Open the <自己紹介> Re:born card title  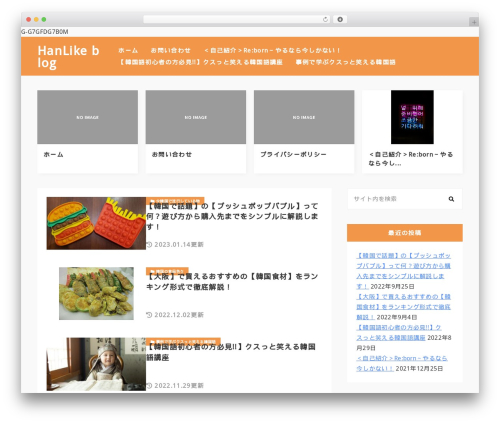pos(411,159)
